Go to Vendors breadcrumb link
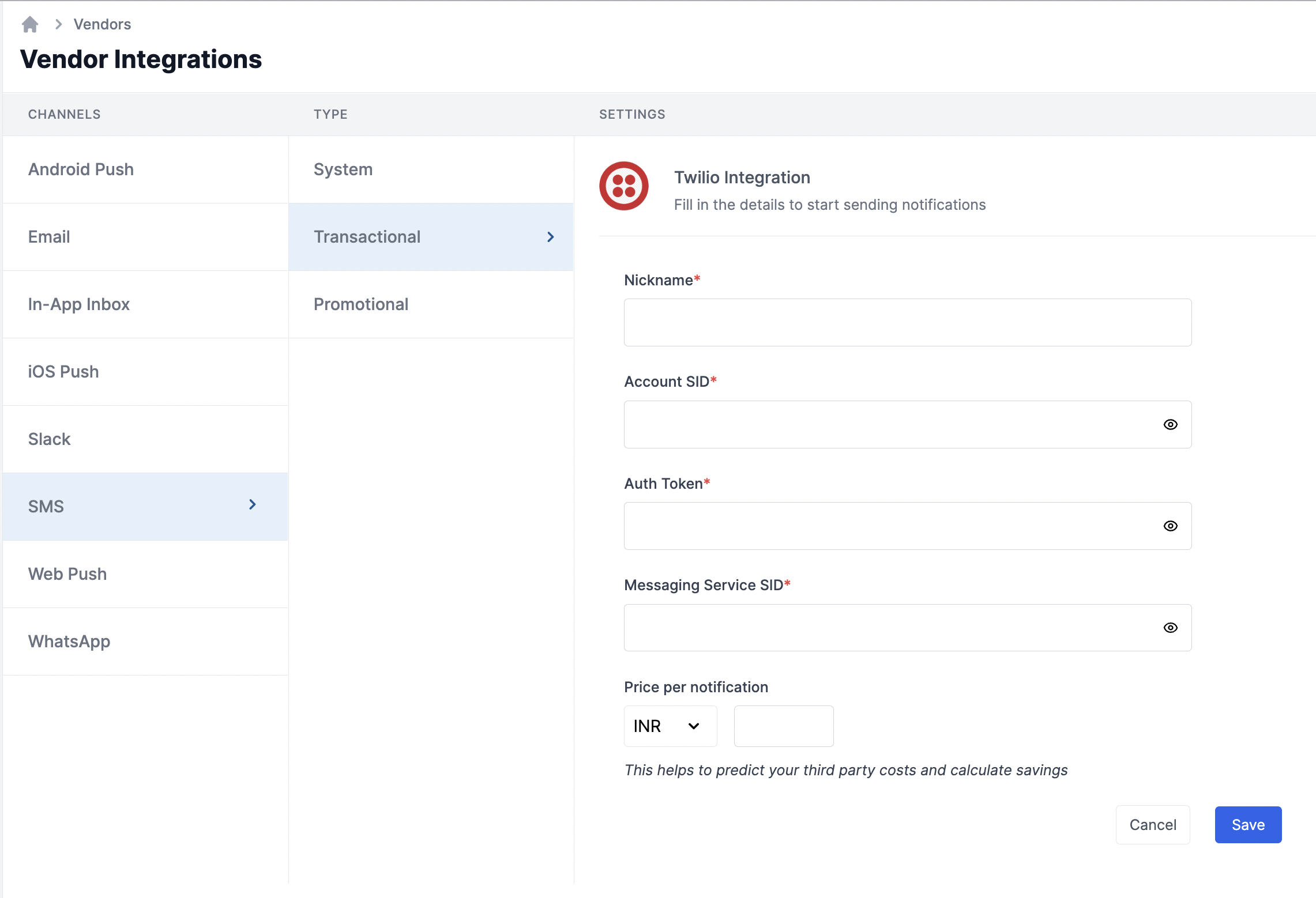This screenshot has width=1316, height=898. pos(102,24)
